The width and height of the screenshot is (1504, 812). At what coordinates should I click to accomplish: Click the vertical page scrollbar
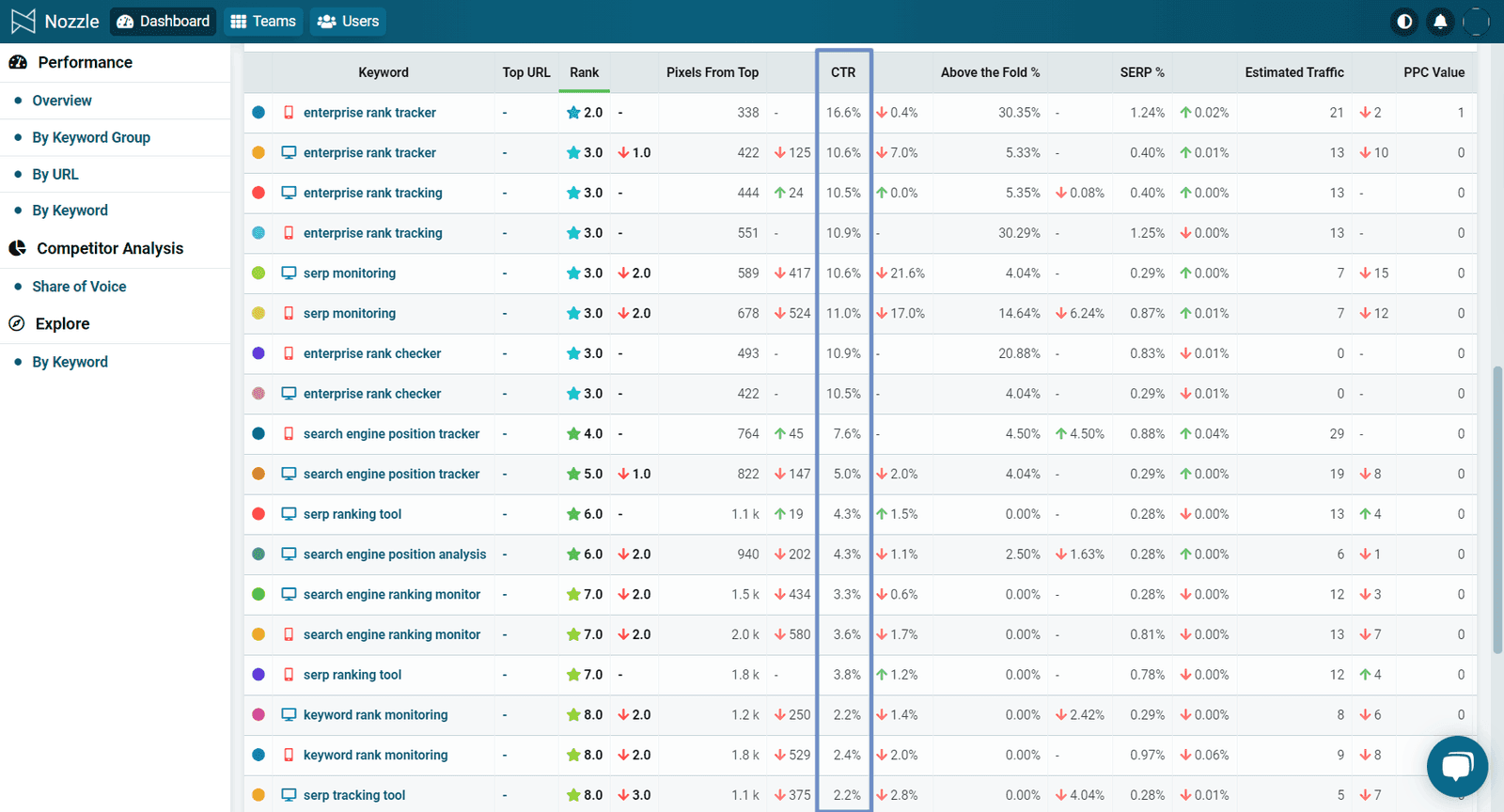pos(1496,509)
